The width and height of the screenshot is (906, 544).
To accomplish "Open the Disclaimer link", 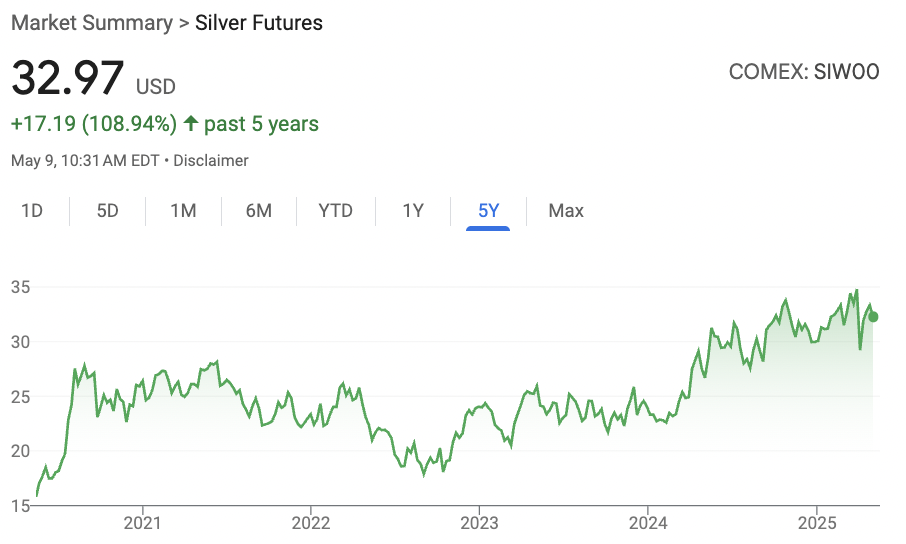I will (x=211, y=161).
